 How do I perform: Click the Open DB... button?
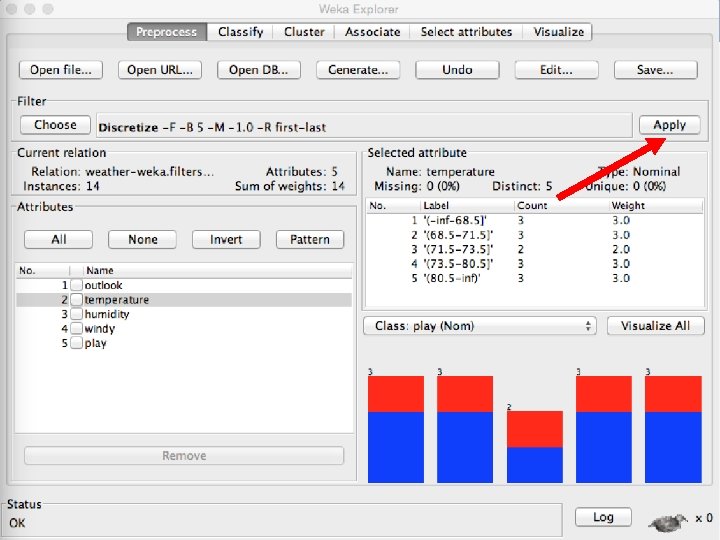click(259, 70)
